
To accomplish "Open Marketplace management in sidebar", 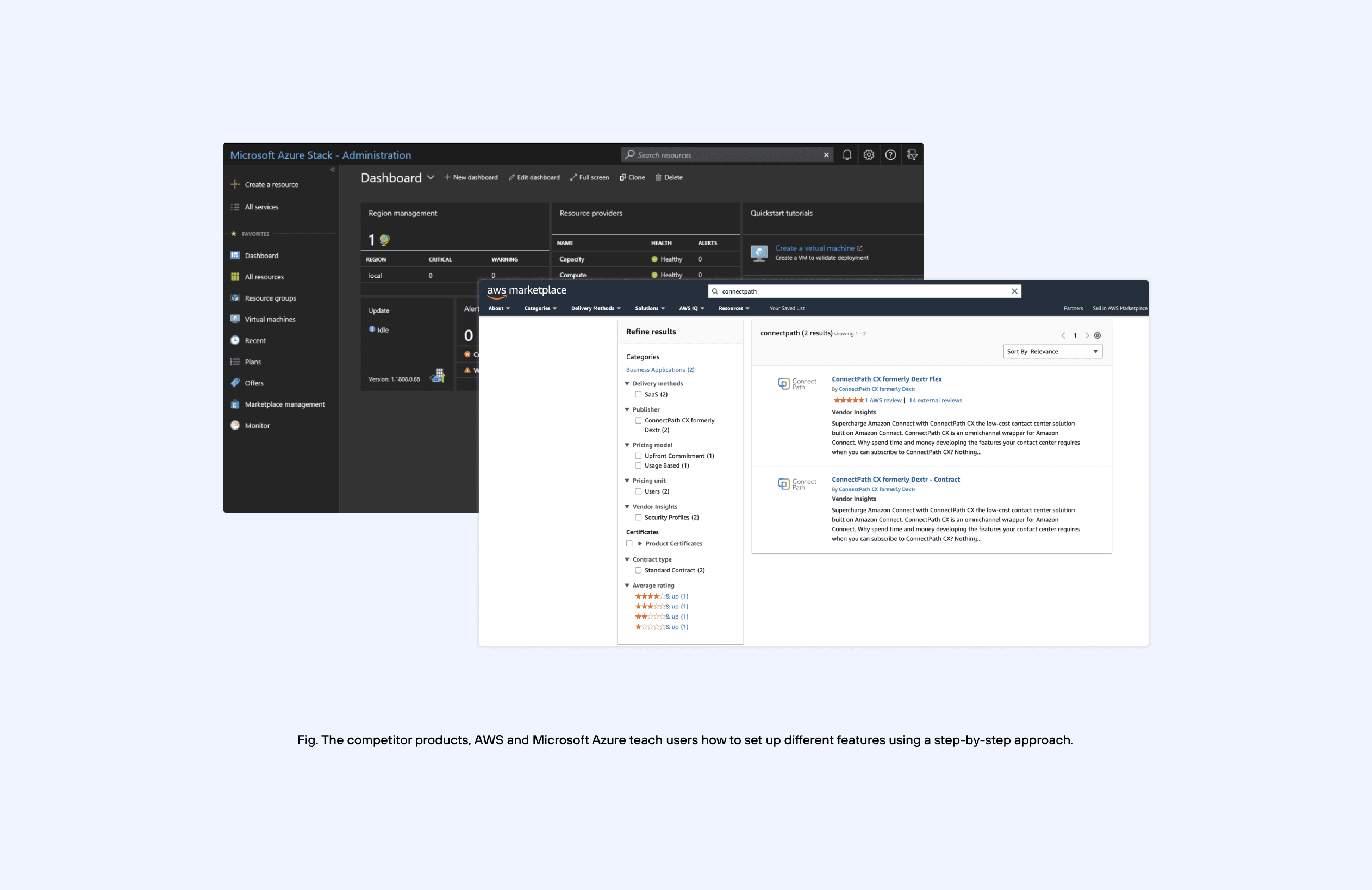I will pos(284,404).
